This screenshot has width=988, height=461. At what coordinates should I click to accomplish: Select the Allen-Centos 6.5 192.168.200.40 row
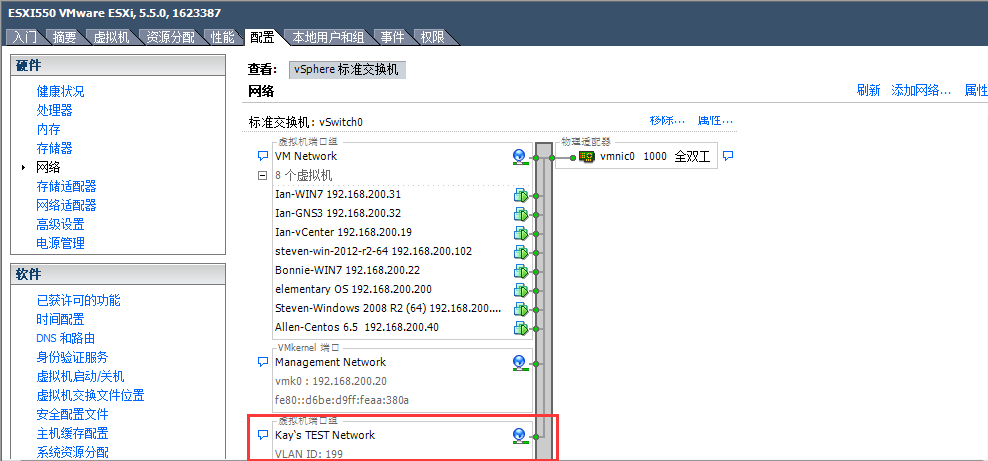(357, 327)
